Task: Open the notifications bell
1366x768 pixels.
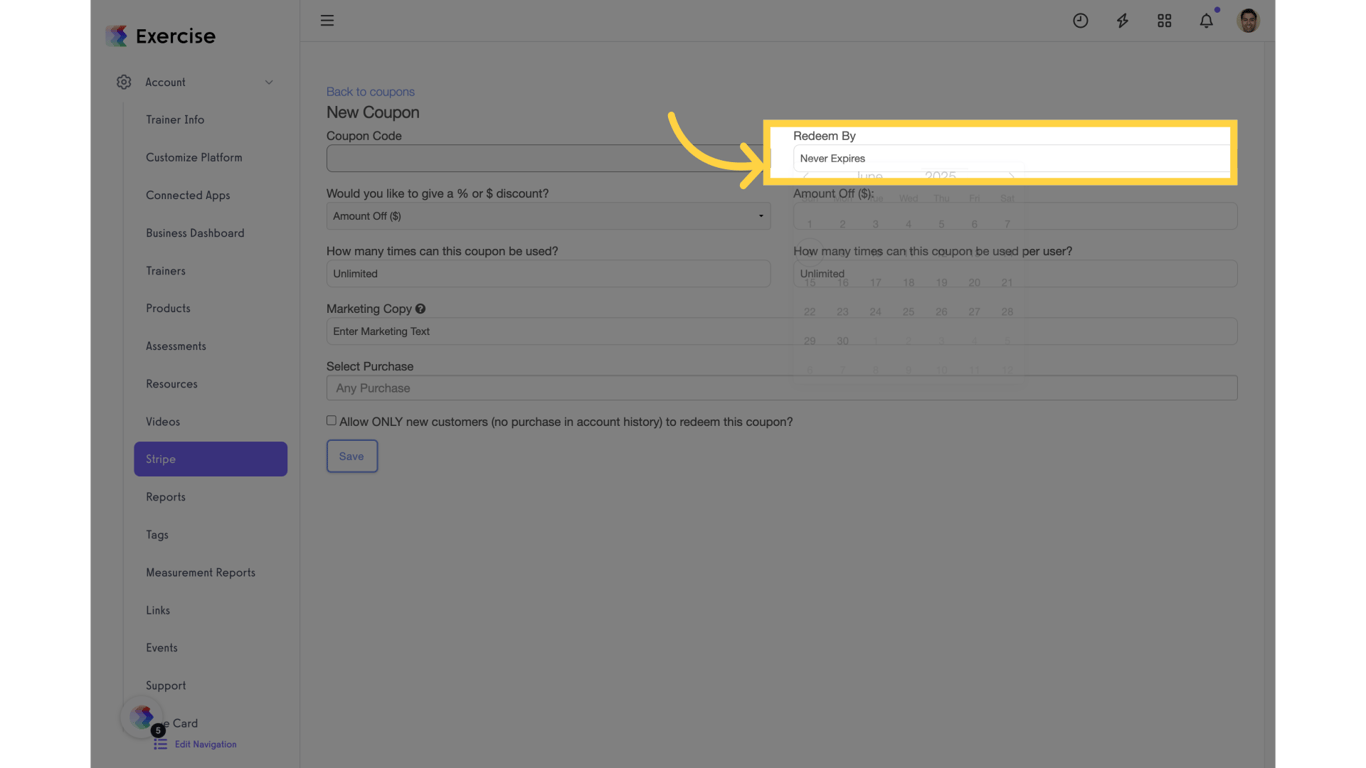Action: pyautogui.click(x=1206, y=20)
